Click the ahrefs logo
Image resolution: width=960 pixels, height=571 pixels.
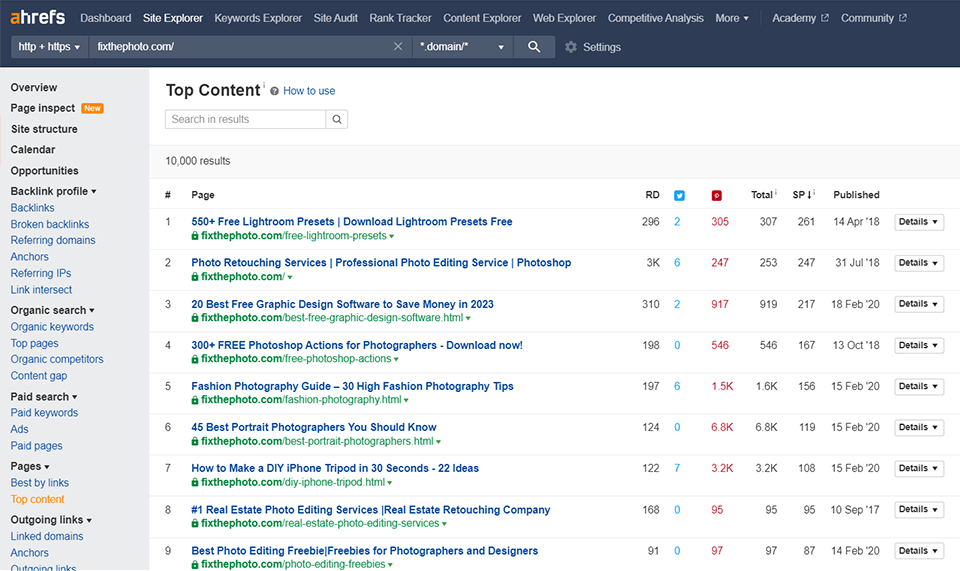(37, 17)
